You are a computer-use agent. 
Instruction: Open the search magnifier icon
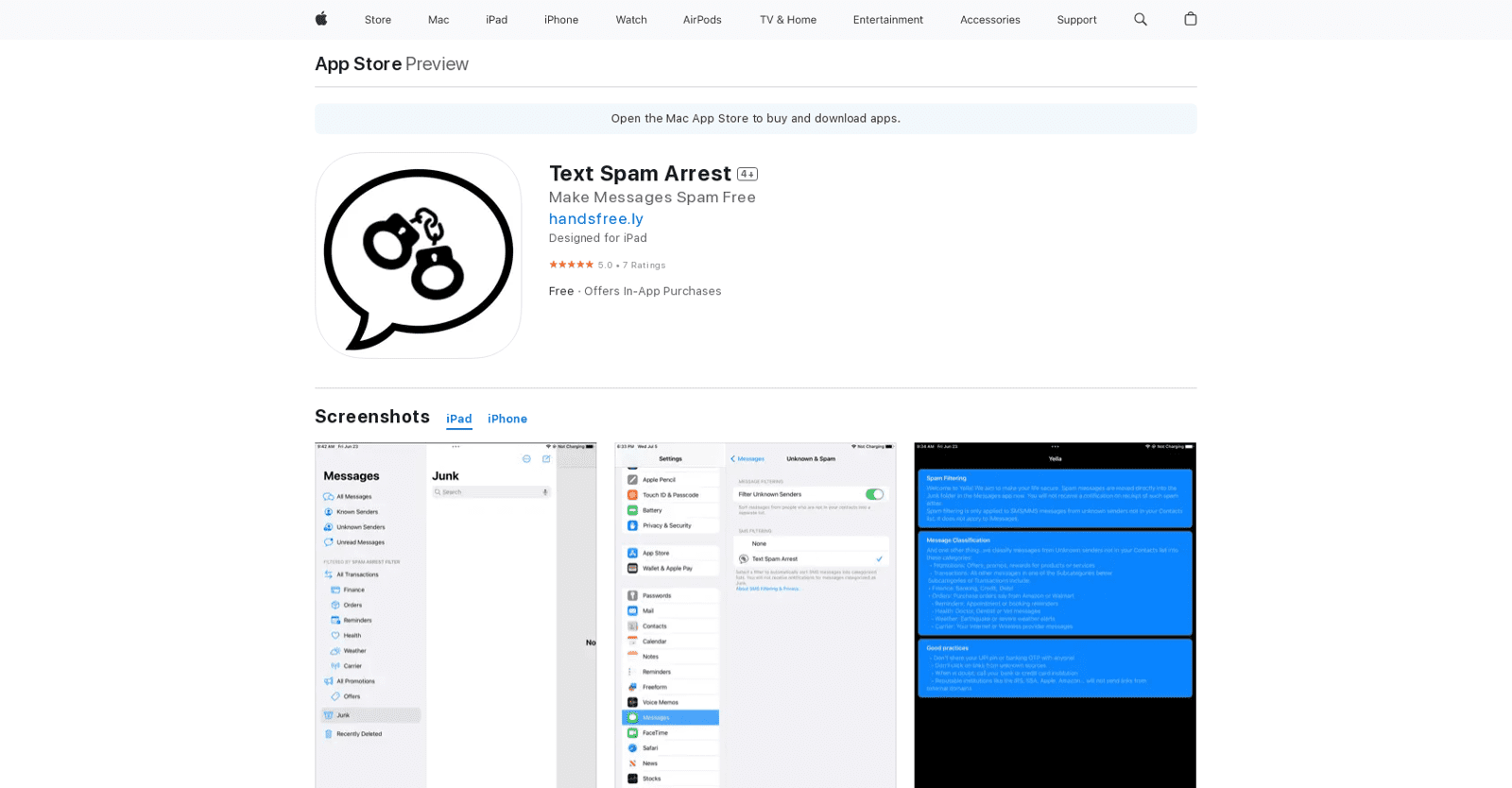[x=1140, y=19]
